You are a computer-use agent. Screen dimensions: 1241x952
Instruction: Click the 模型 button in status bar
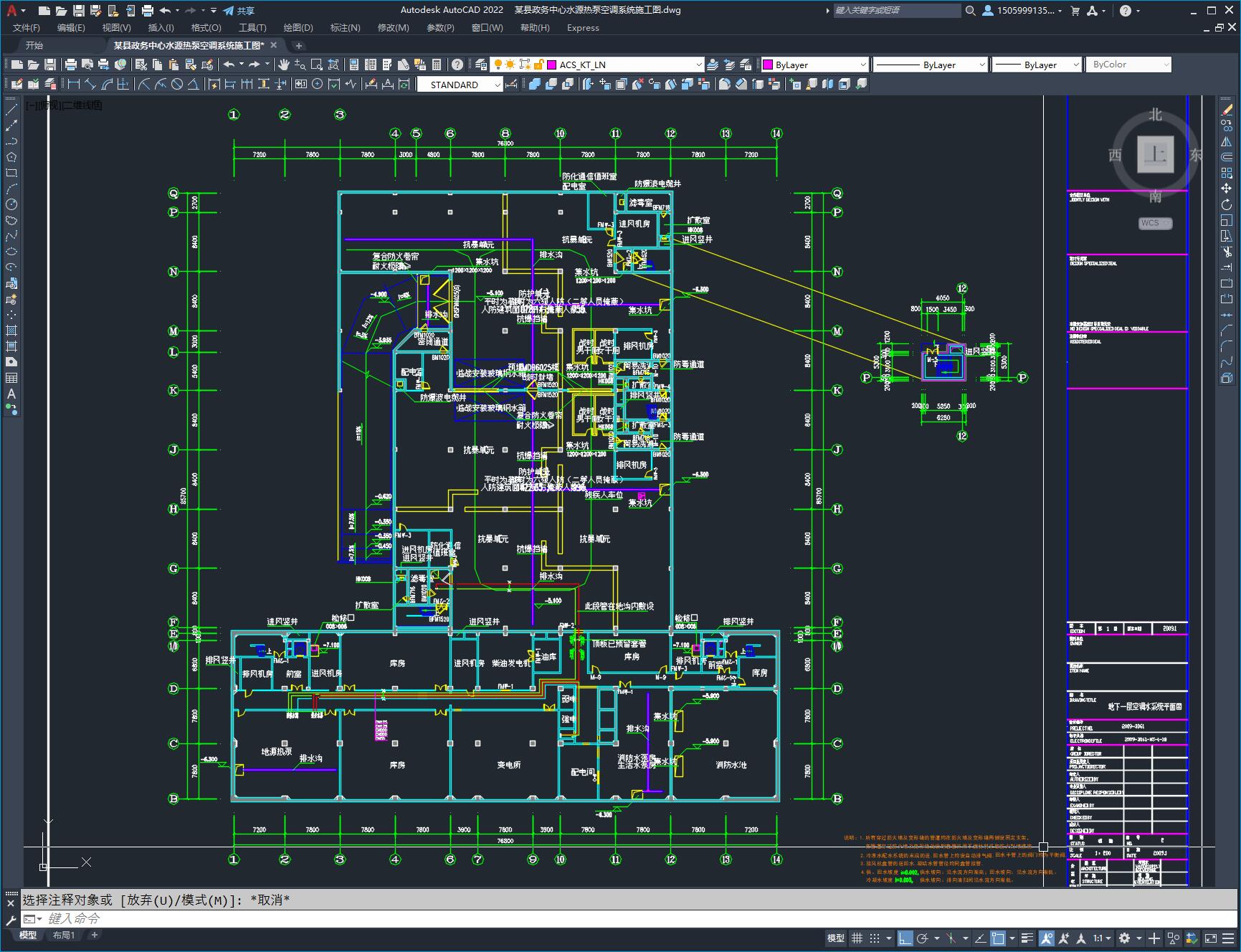[x=836, y=938]
